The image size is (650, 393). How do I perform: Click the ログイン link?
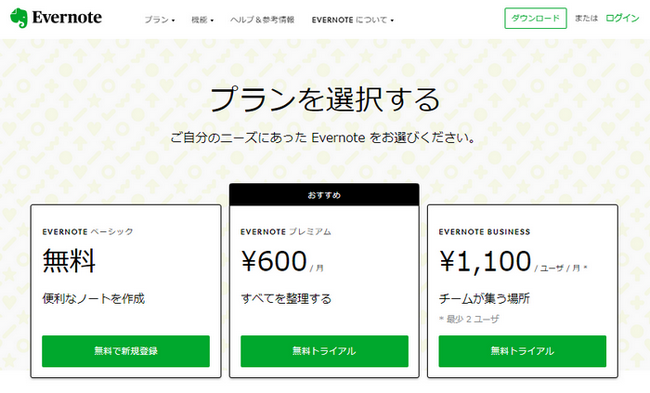tap(622, 18)
